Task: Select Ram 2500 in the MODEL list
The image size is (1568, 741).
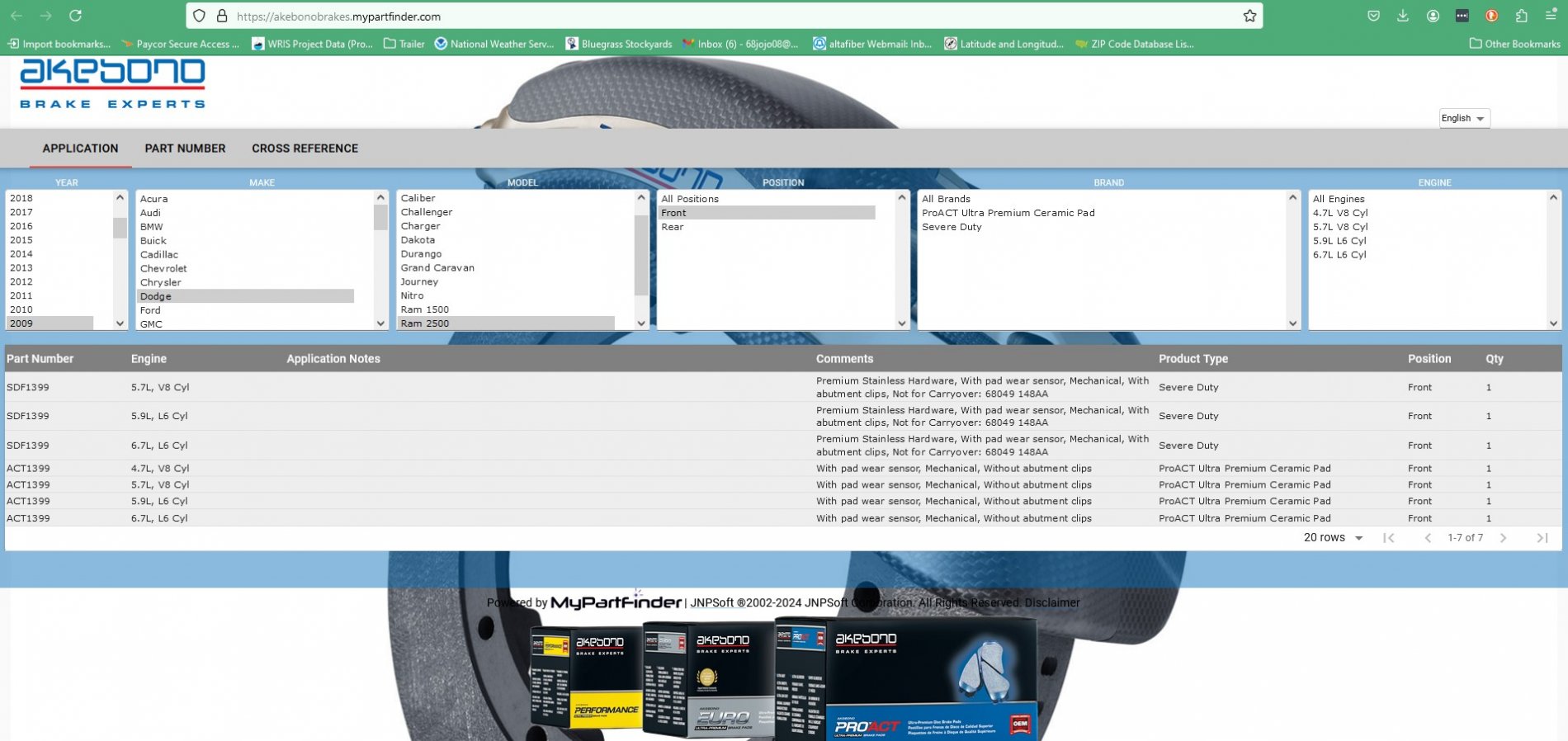Action: pos(506,323)
